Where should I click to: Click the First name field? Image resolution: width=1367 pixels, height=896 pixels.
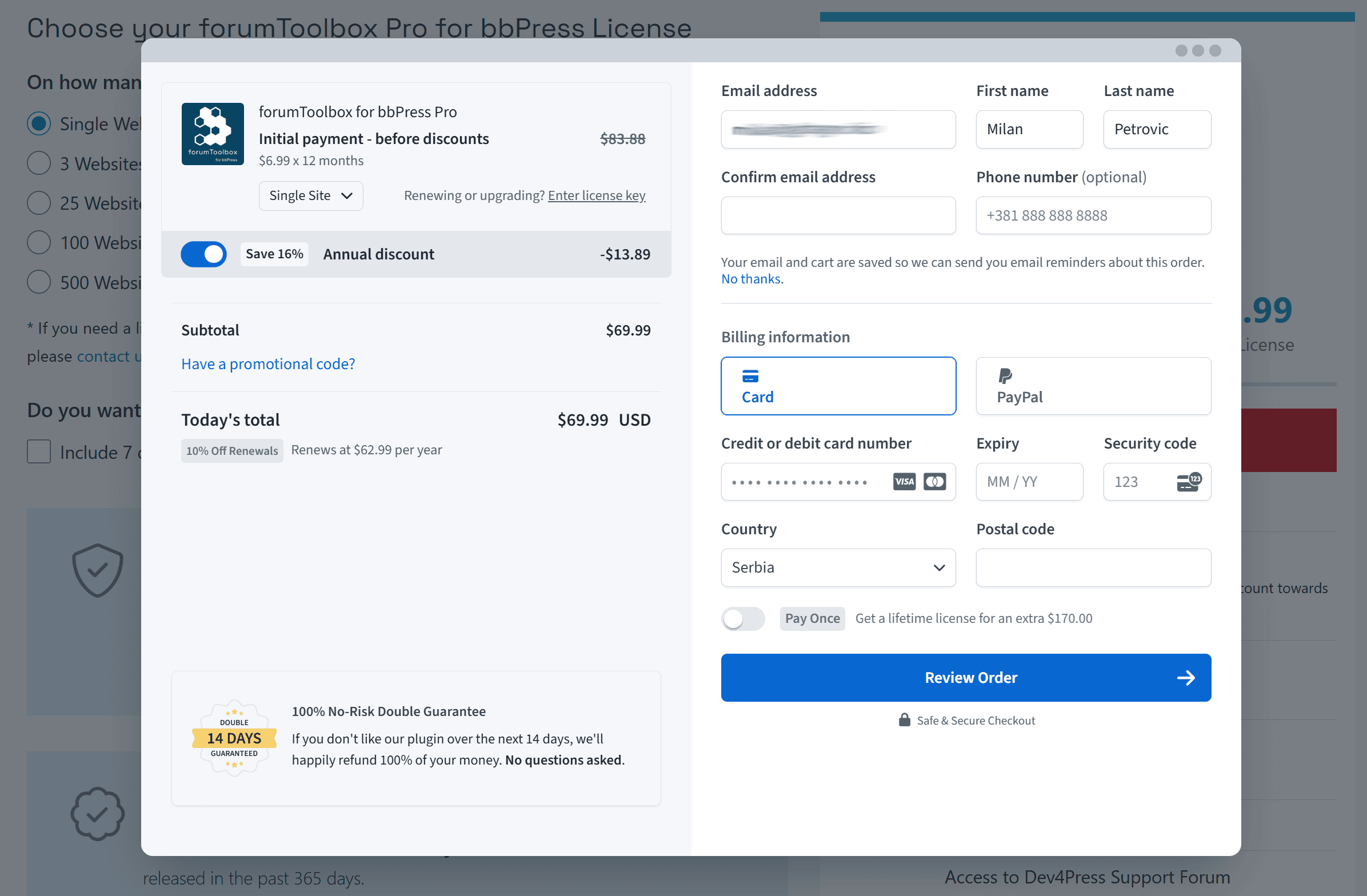click(1029, 129)
